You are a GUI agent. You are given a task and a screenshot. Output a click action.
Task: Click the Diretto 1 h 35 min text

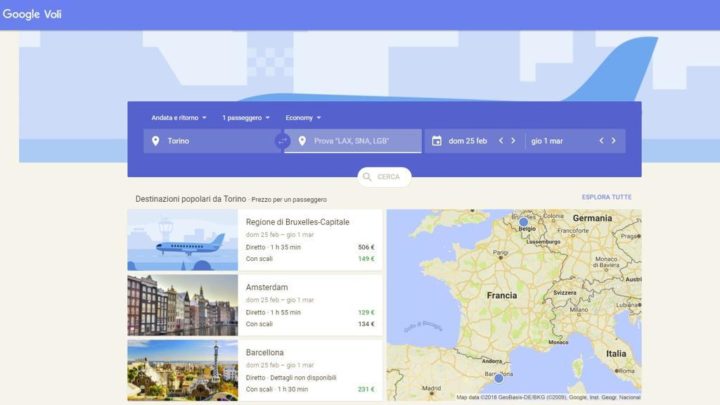tap(273, 247)
